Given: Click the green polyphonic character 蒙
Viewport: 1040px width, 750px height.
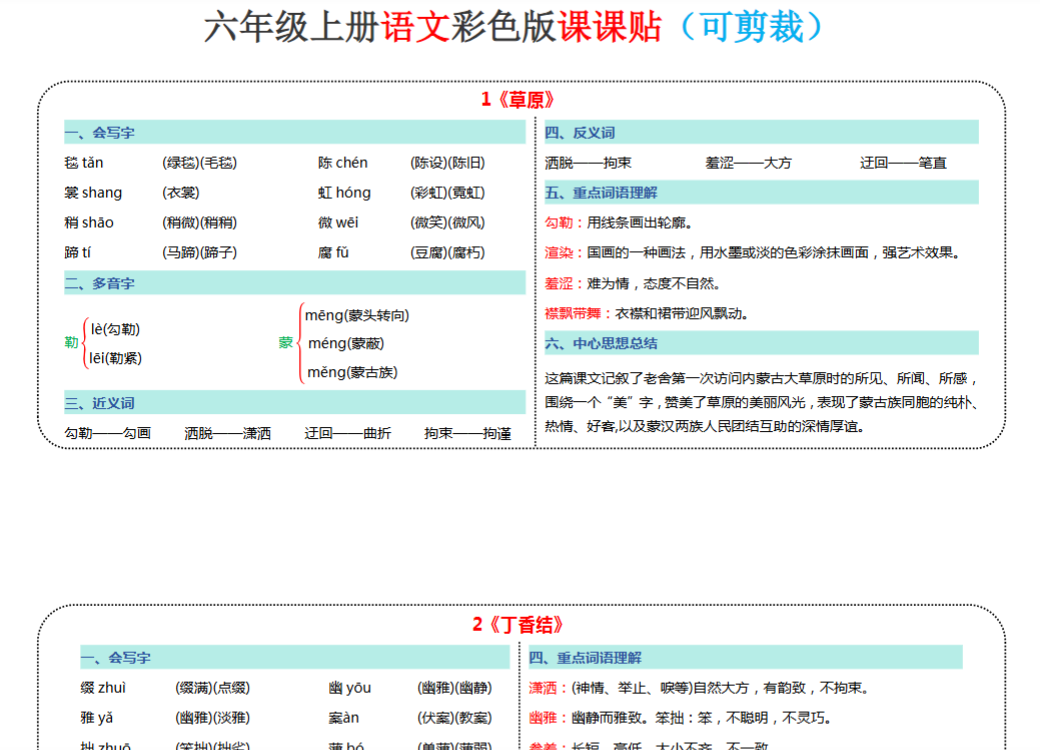Looking at the screenshot, I should point(286,343).
